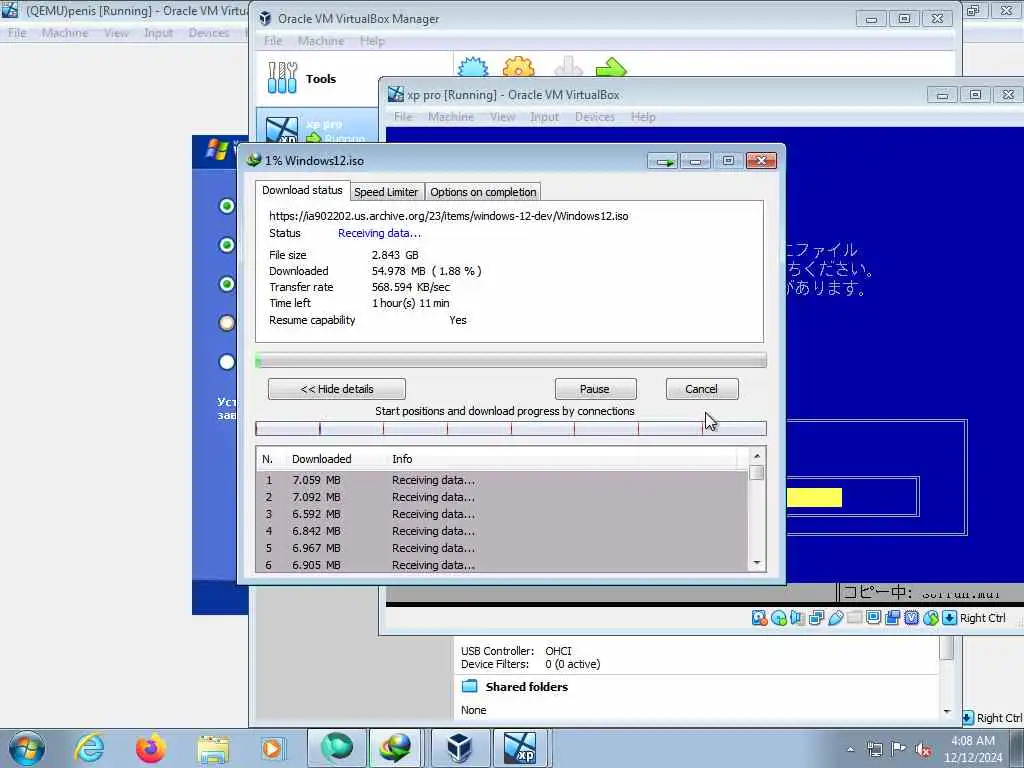Screen dimensions: 1024x768
Task: Click the 1 hour(s) 11 min time left value
Action: tap(411, 303)
